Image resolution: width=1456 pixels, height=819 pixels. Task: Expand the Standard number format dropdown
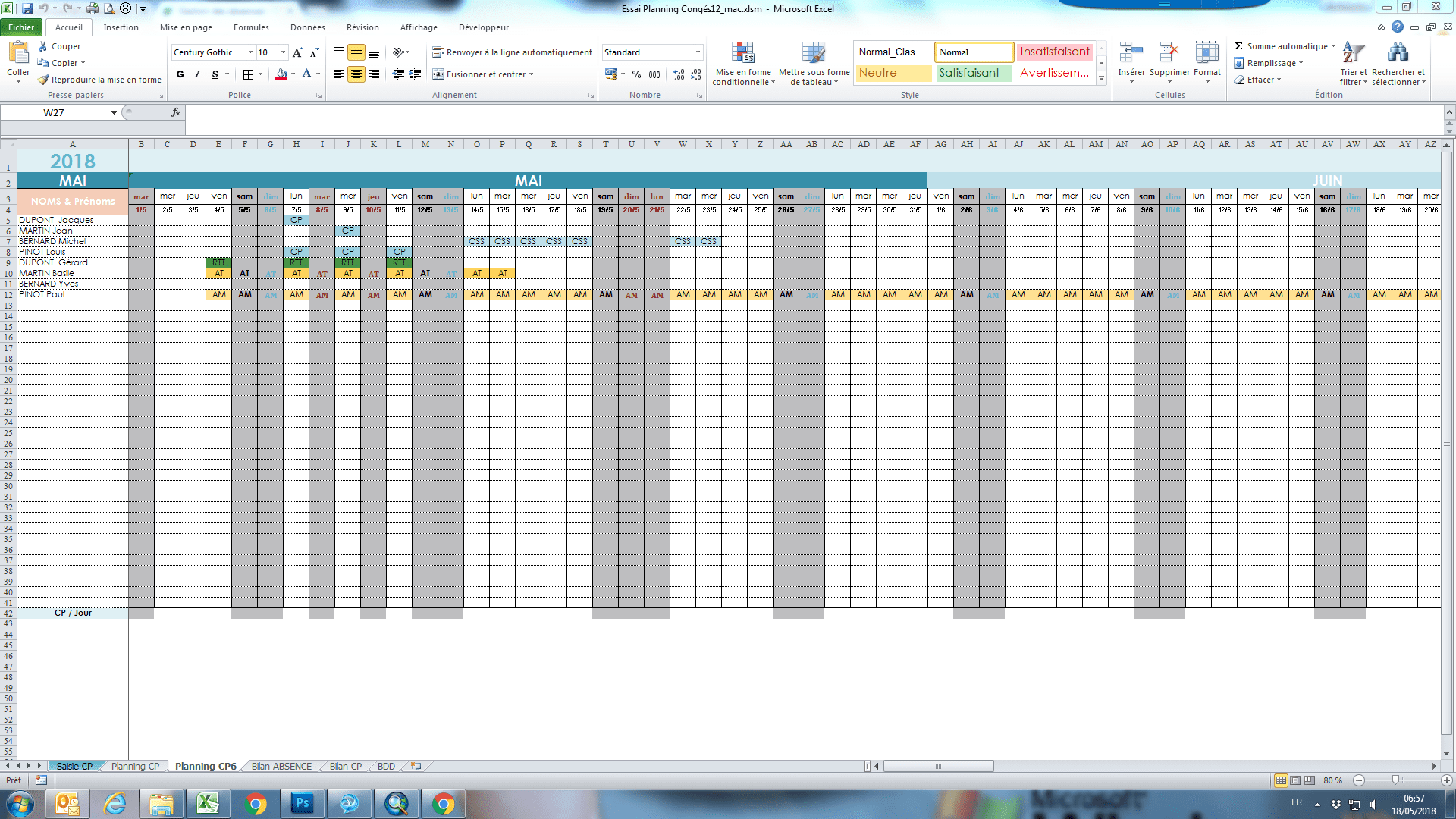click(698, 52)
